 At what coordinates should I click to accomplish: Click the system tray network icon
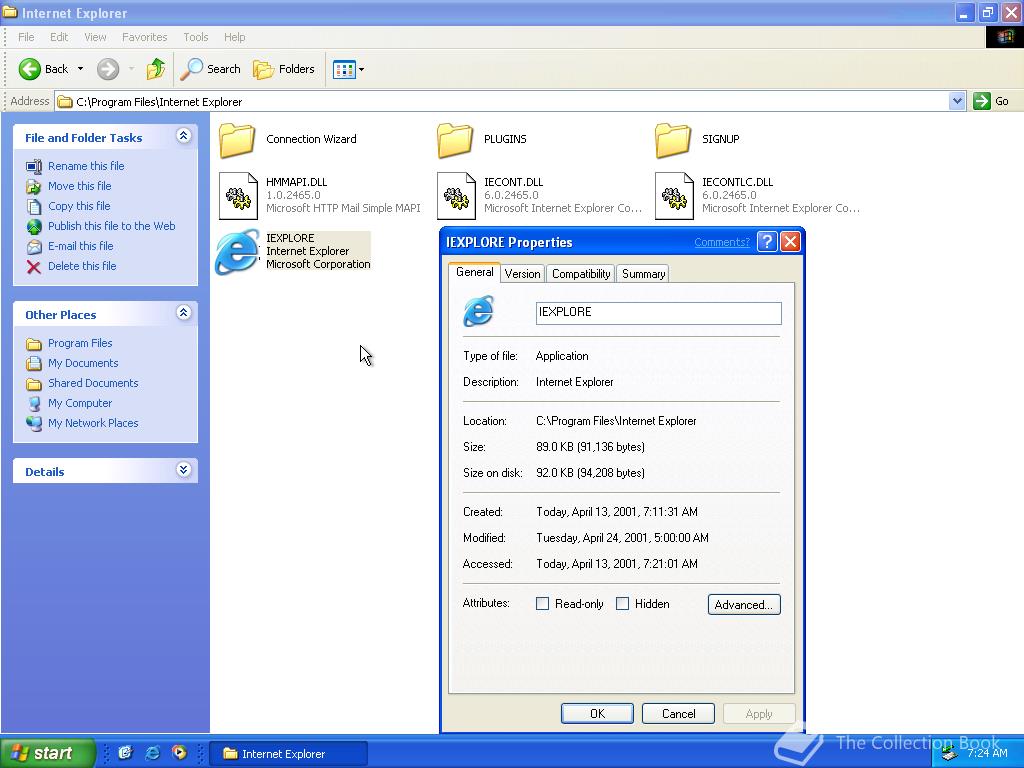[948, 754]
